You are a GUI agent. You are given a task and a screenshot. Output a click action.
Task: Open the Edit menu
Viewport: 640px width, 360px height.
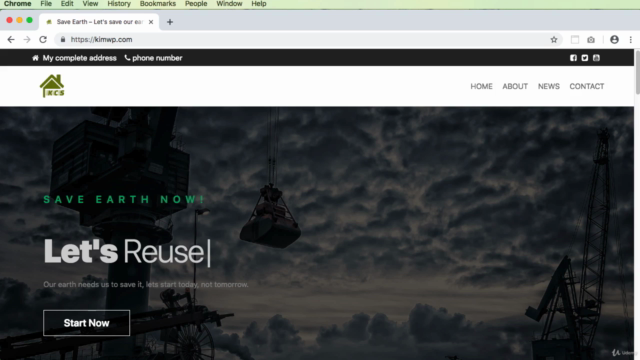(67, 4)
